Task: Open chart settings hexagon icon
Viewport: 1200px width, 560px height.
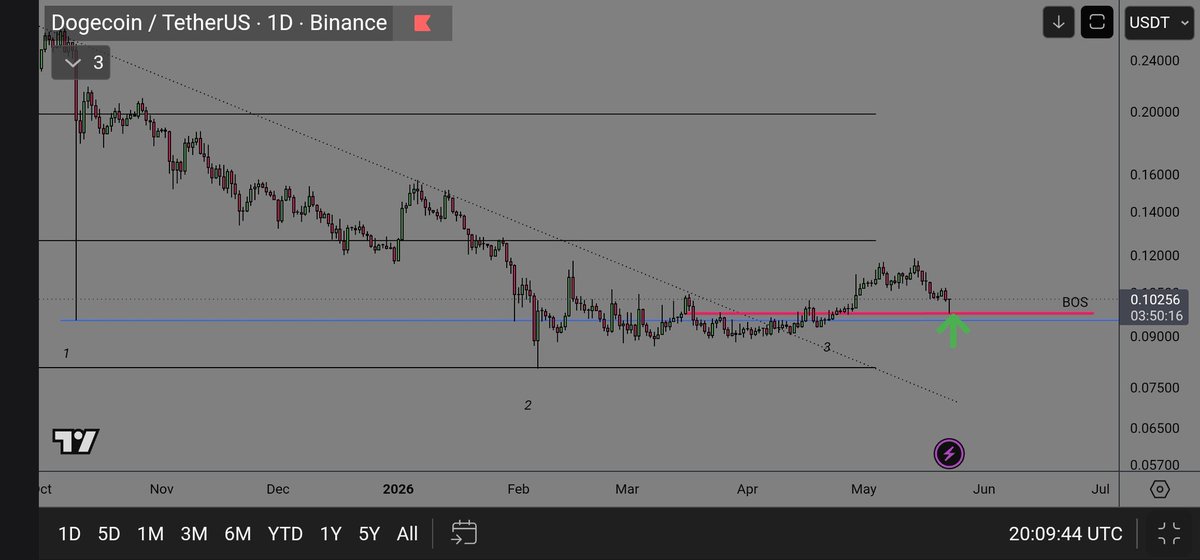Action: [x=1159, y=490]
